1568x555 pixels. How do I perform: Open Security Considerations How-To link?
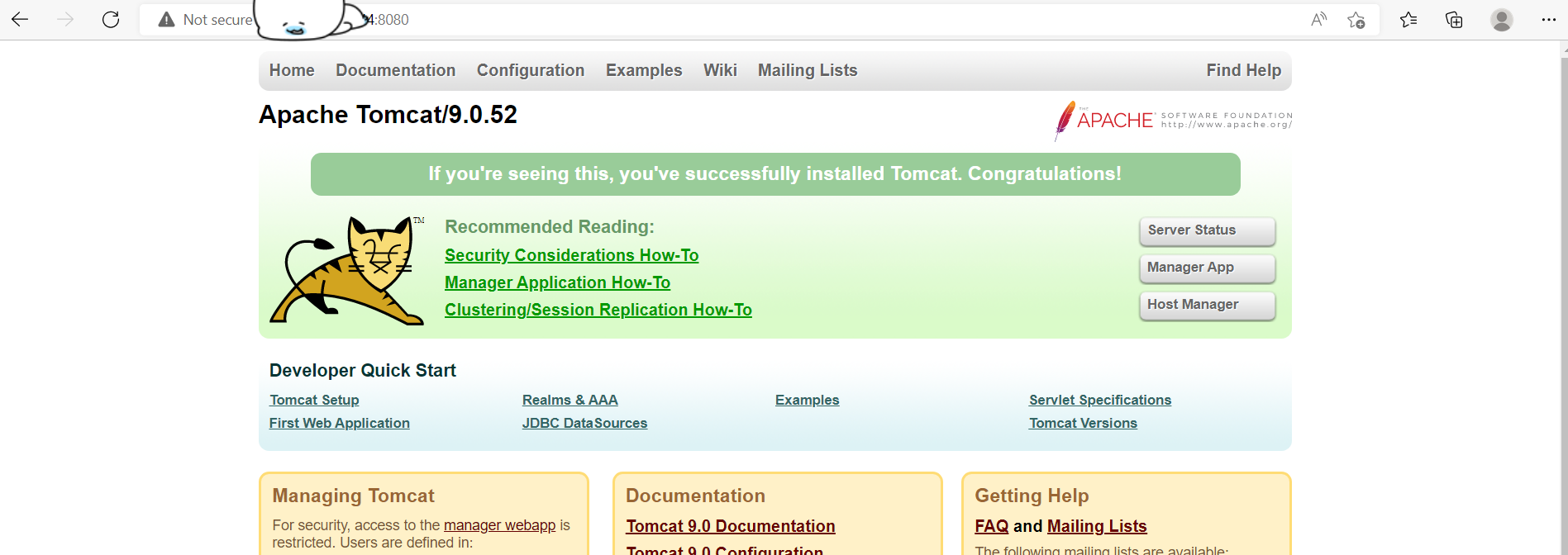[572, 255]
